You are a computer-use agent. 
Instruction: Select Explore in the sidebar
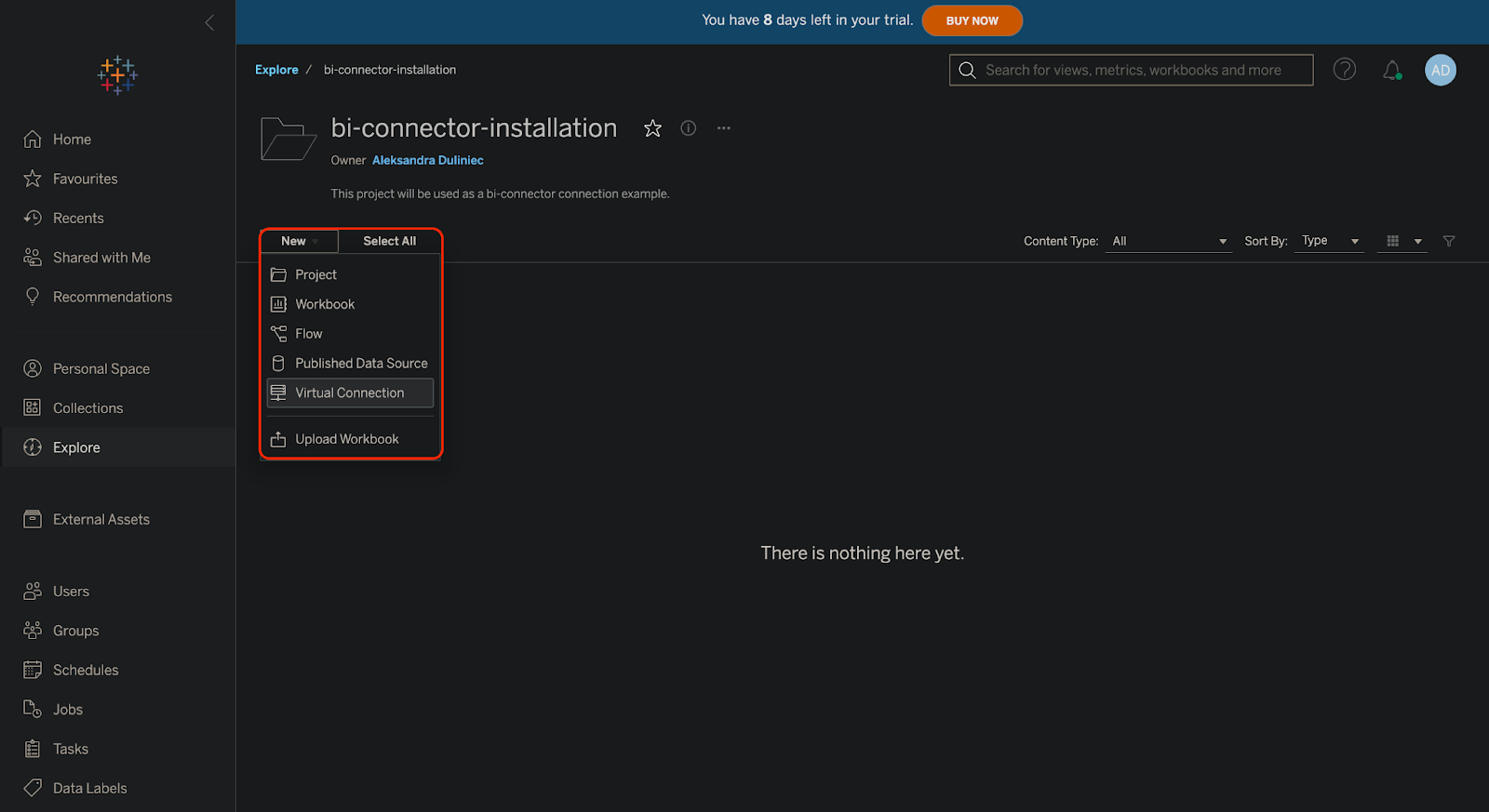tap(76, 447)
